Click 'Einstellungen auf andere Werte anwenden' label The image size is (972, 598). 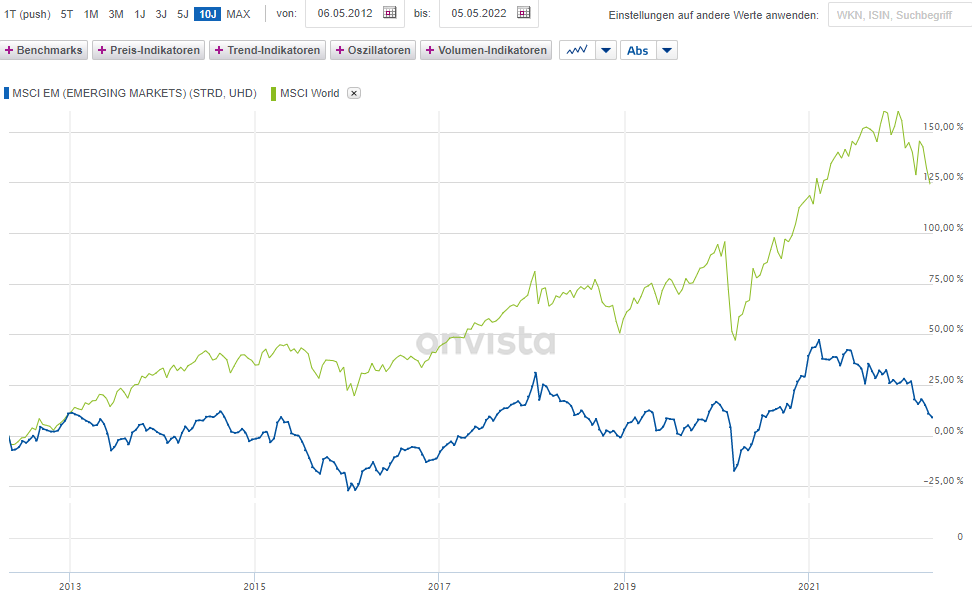(x=714, y=15)
